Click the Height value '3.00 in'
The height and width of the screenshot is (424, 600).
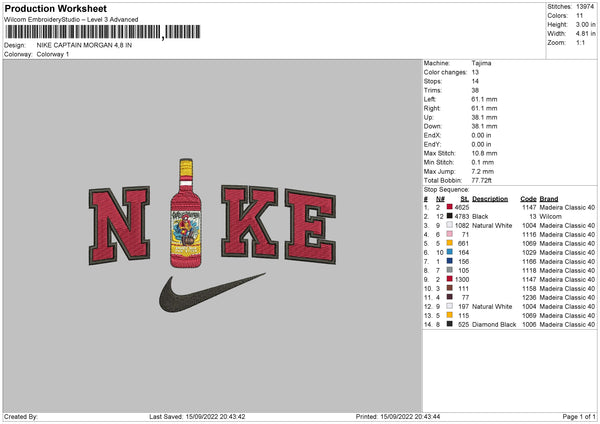585,24
